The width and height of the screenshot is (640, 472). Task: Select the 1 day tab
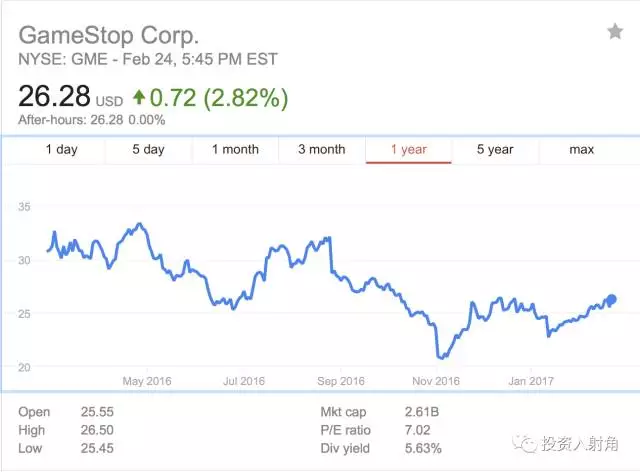tap(61, 150)
